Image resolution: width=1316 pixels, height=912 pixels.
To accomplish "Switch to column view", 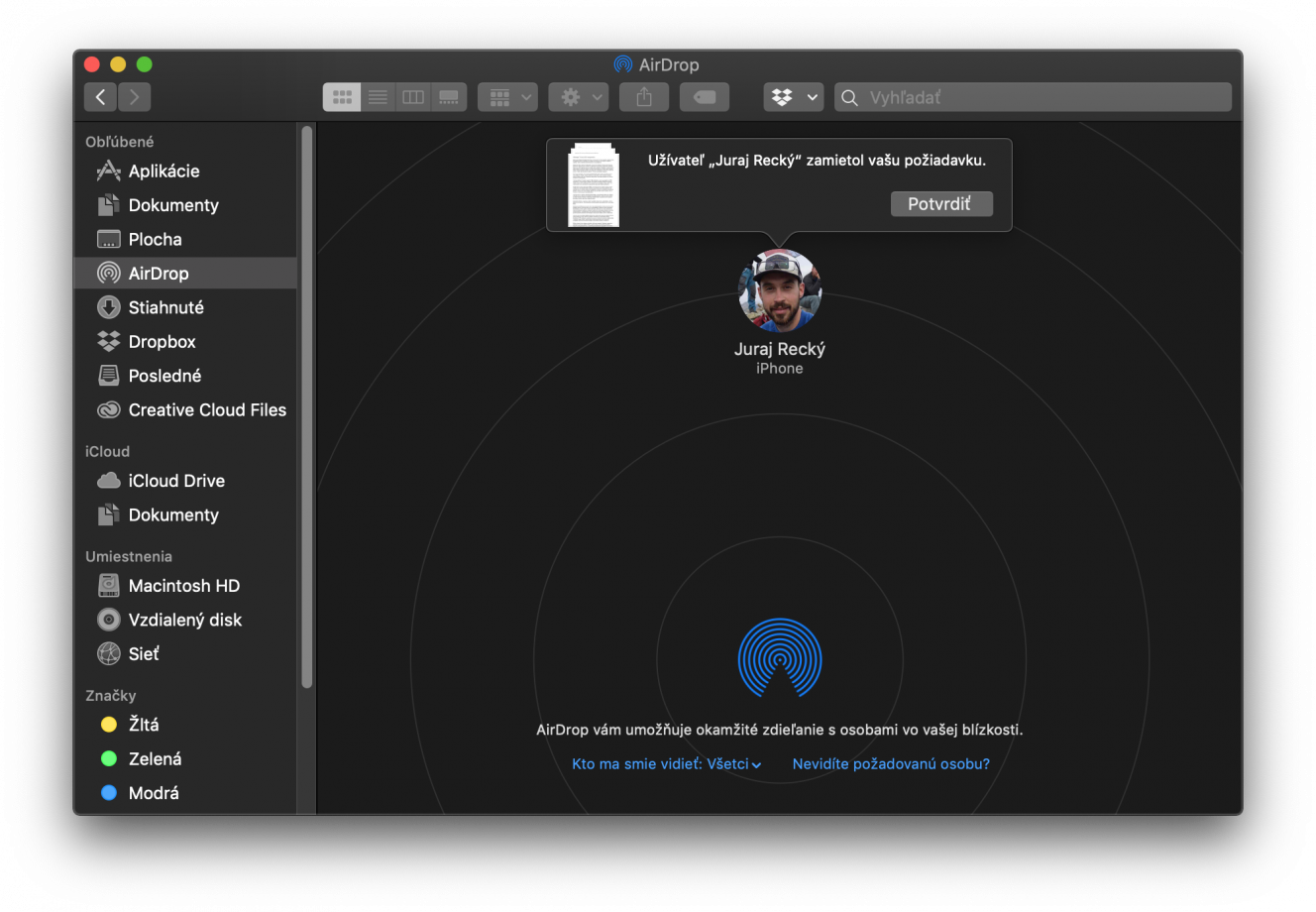I will [x=413, y=97].
